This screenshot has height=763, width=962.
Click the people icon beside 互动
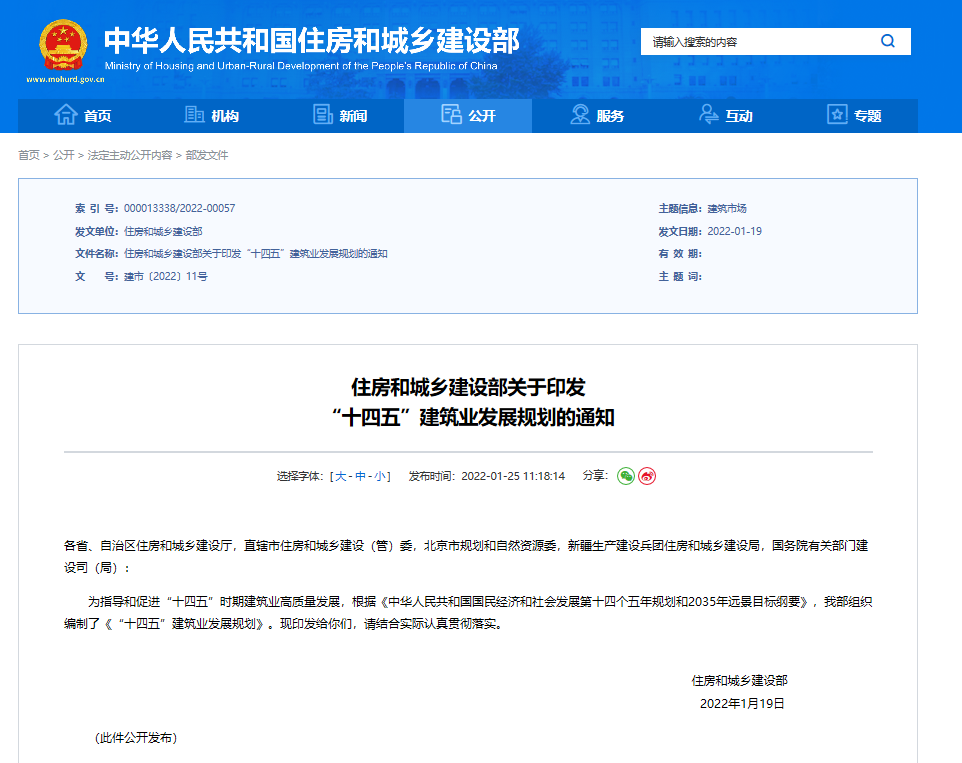(708, 115)
